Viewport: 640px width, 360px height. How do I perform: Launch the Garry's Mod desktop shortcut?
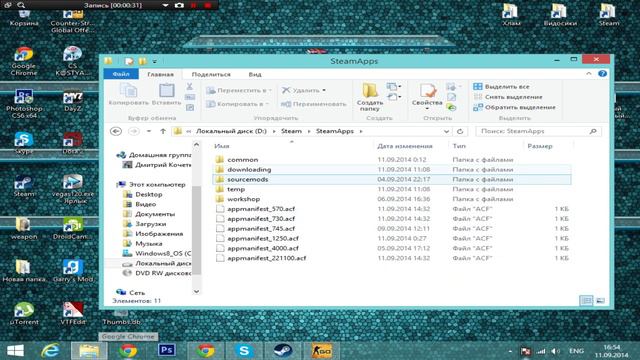(x=73, y=271)
